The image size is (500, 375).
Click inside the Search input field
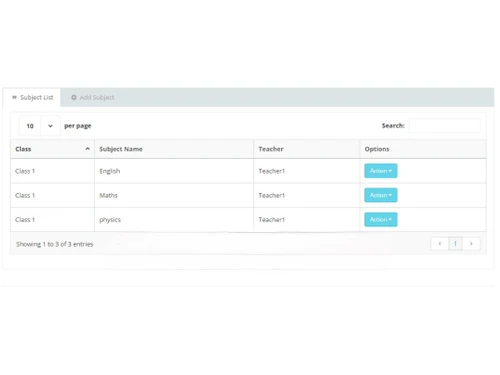(445, 126)
